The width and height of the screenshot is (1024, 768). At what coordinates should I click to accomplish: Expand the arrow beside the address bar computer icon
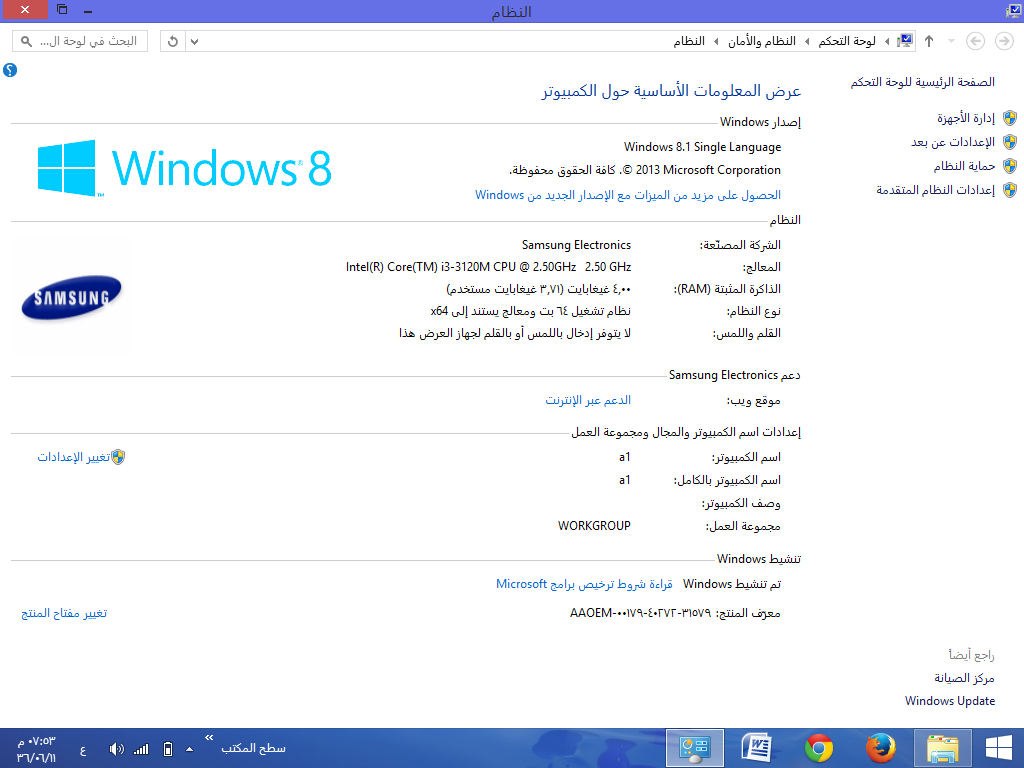887,41
